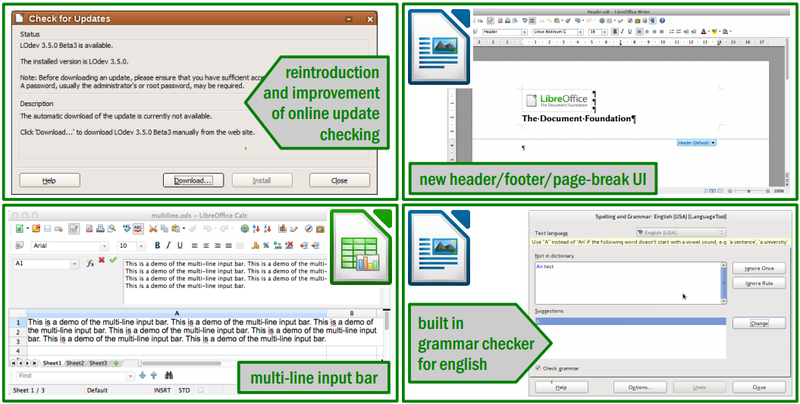This screenshot has height=404, width=800.
Task: Toggle Italic in Writer formatting toolbar
Action: [x=622, y=32]
